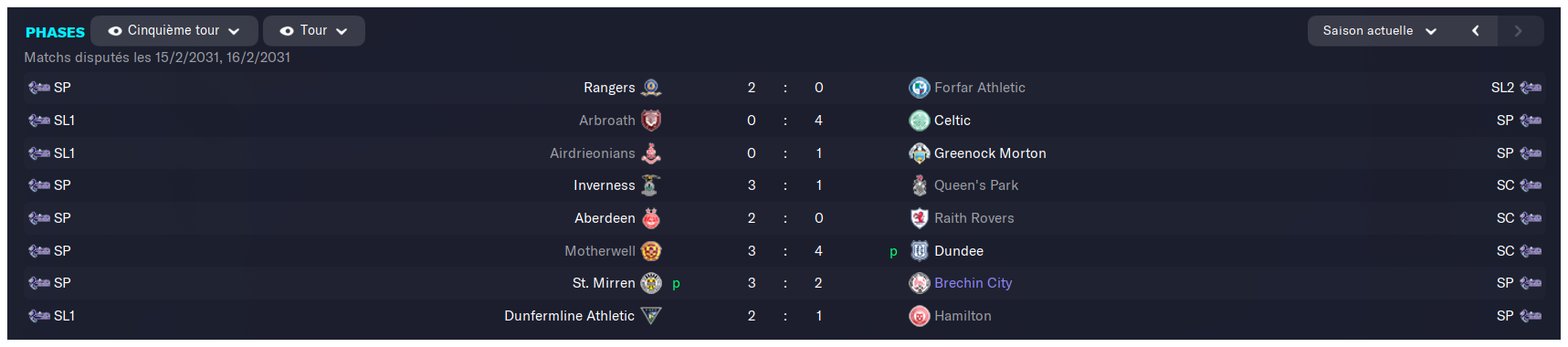
Task: Go to previous season with left arrow
Action: pos(1476,31)
